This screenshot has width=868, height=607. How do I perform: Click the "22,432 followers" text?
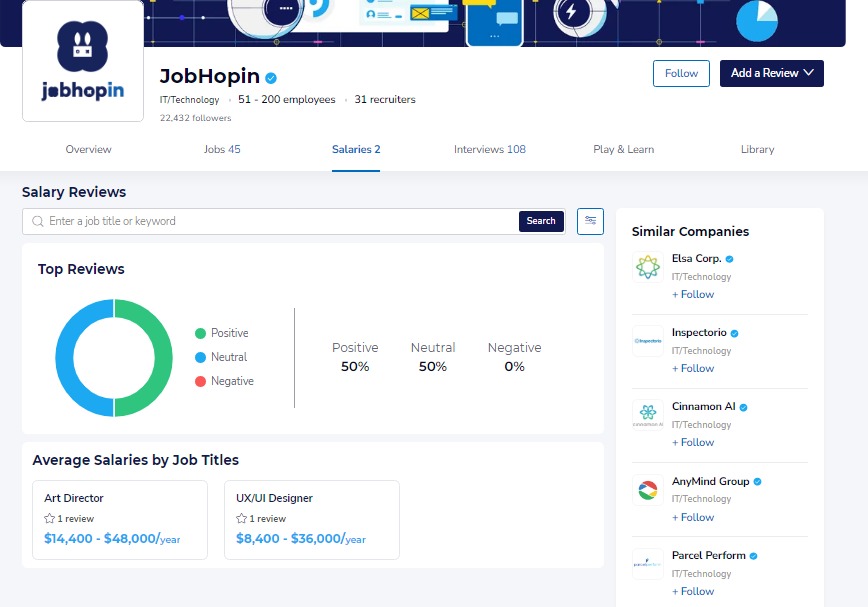[195, 118]
